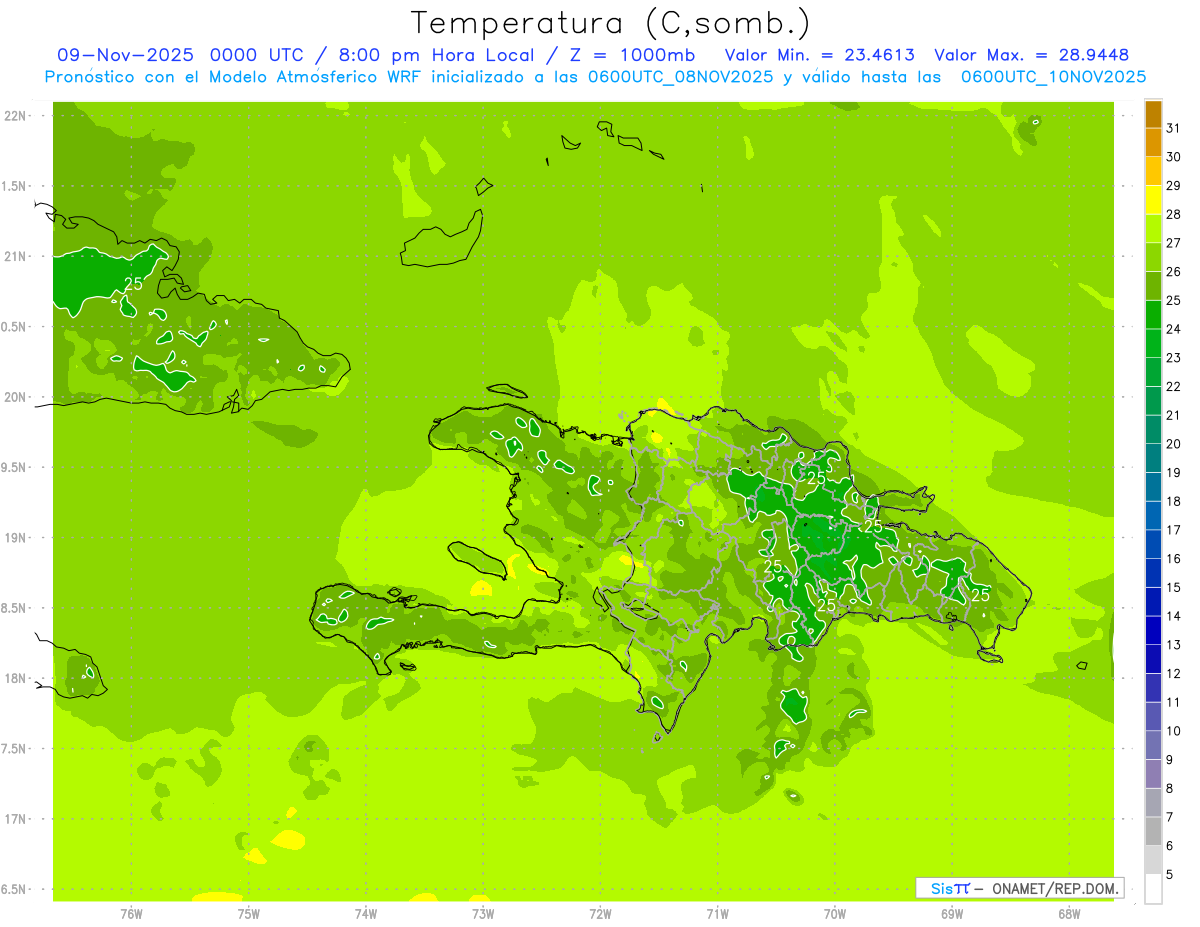Viewport: 1200px width, 927px height.
Task: Select the Valor Min. = 23.4613 text
Action: click(x=819, y=55)
